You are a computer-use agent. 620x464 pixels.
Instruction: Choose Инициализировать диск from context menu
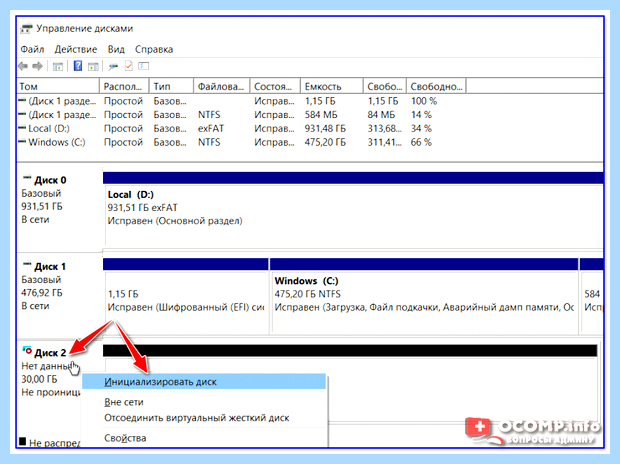point(204,382)
